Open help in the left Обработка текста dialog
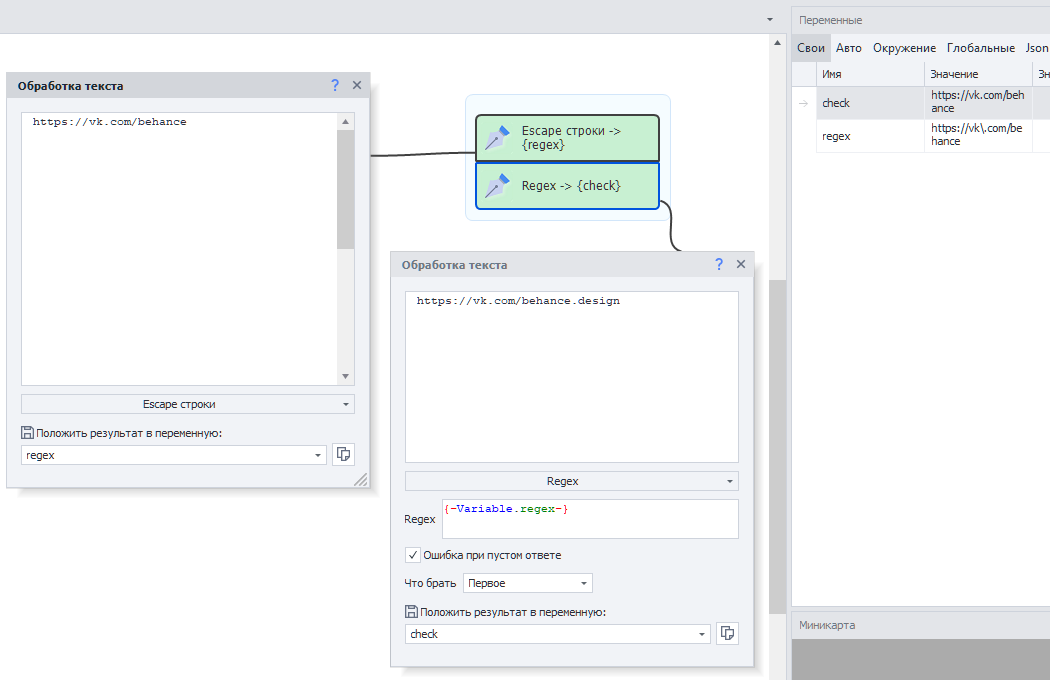This screenshot has height=680, width=1050. coord(335,86)
